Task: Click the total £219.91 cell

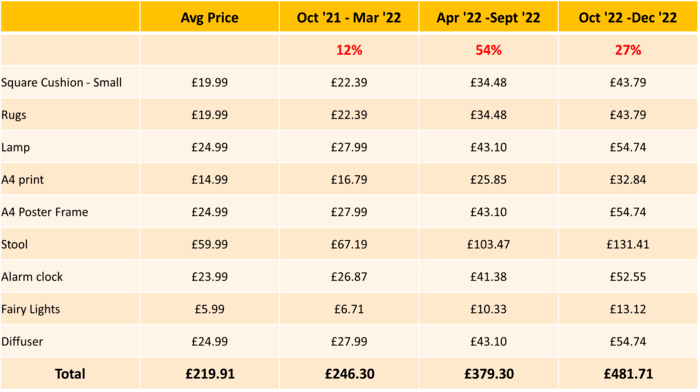Action: click(209, 374)
